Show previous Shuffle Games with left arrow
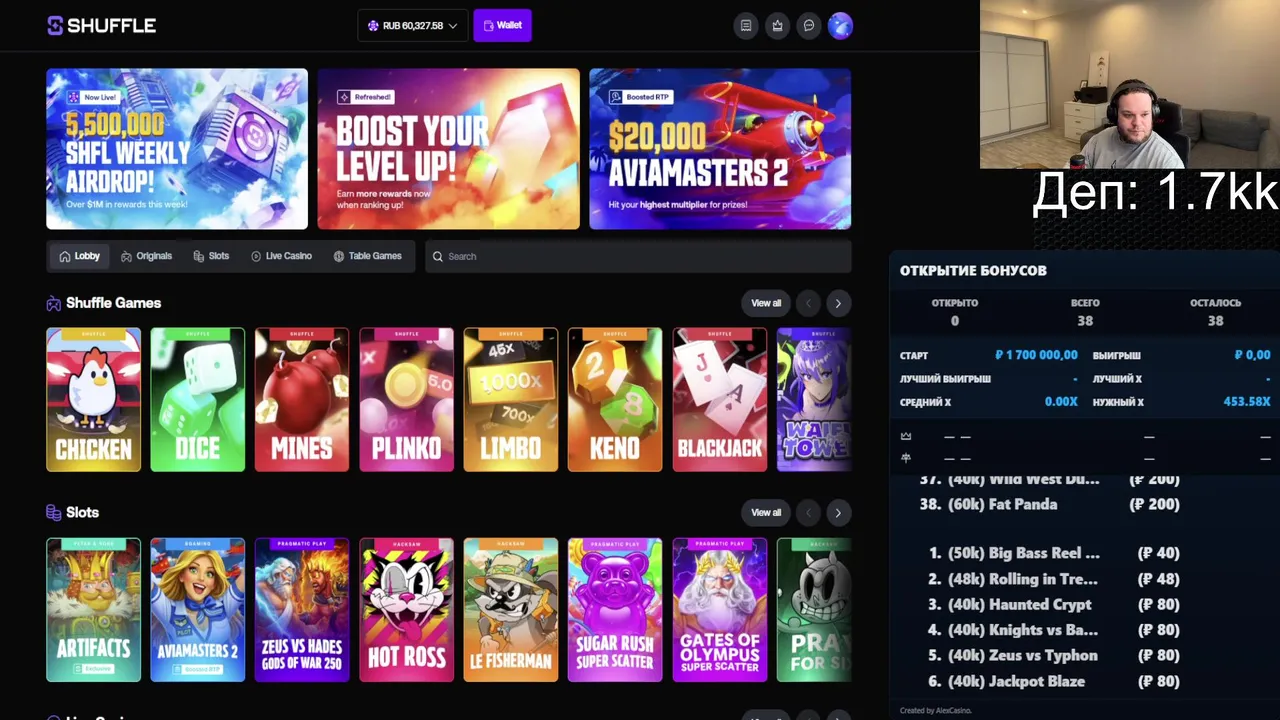This screenshot has height=720, width=1280. tap(808, 303)
